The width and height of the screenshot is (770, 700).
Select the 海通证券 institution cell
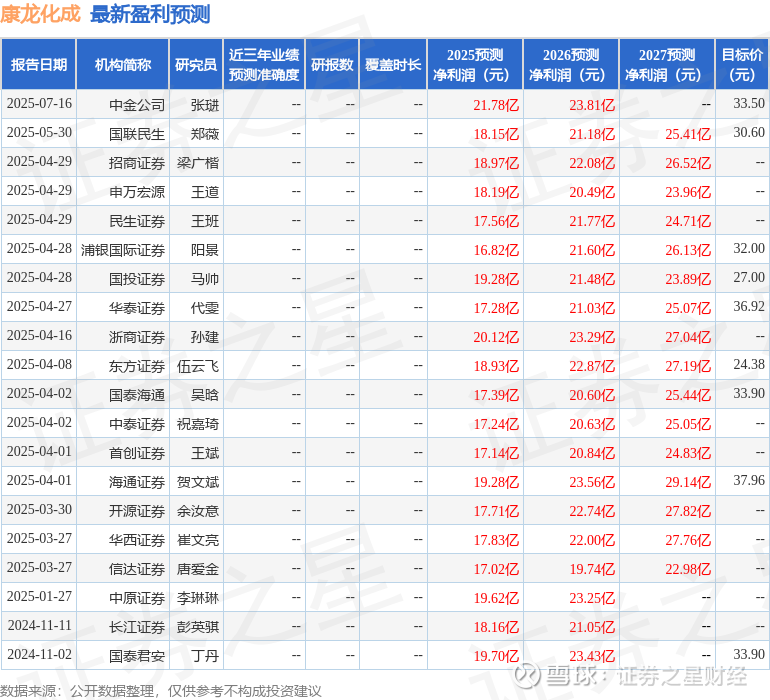123,481
